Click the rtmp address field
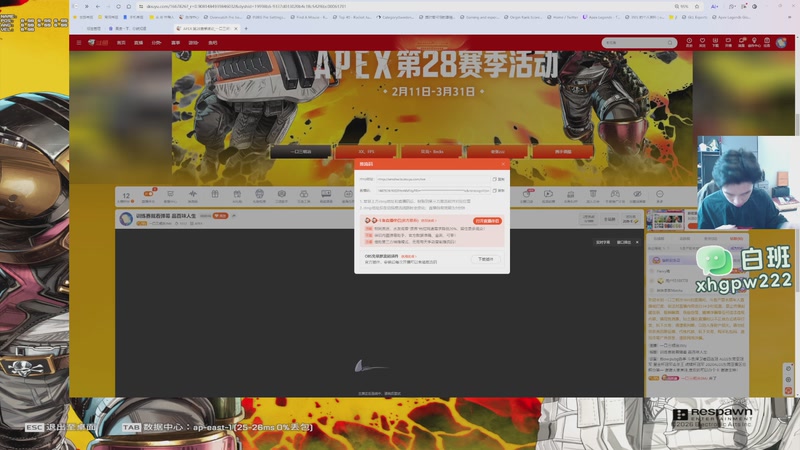This screenshot has width=800, height=450. (x=432, y=179)
